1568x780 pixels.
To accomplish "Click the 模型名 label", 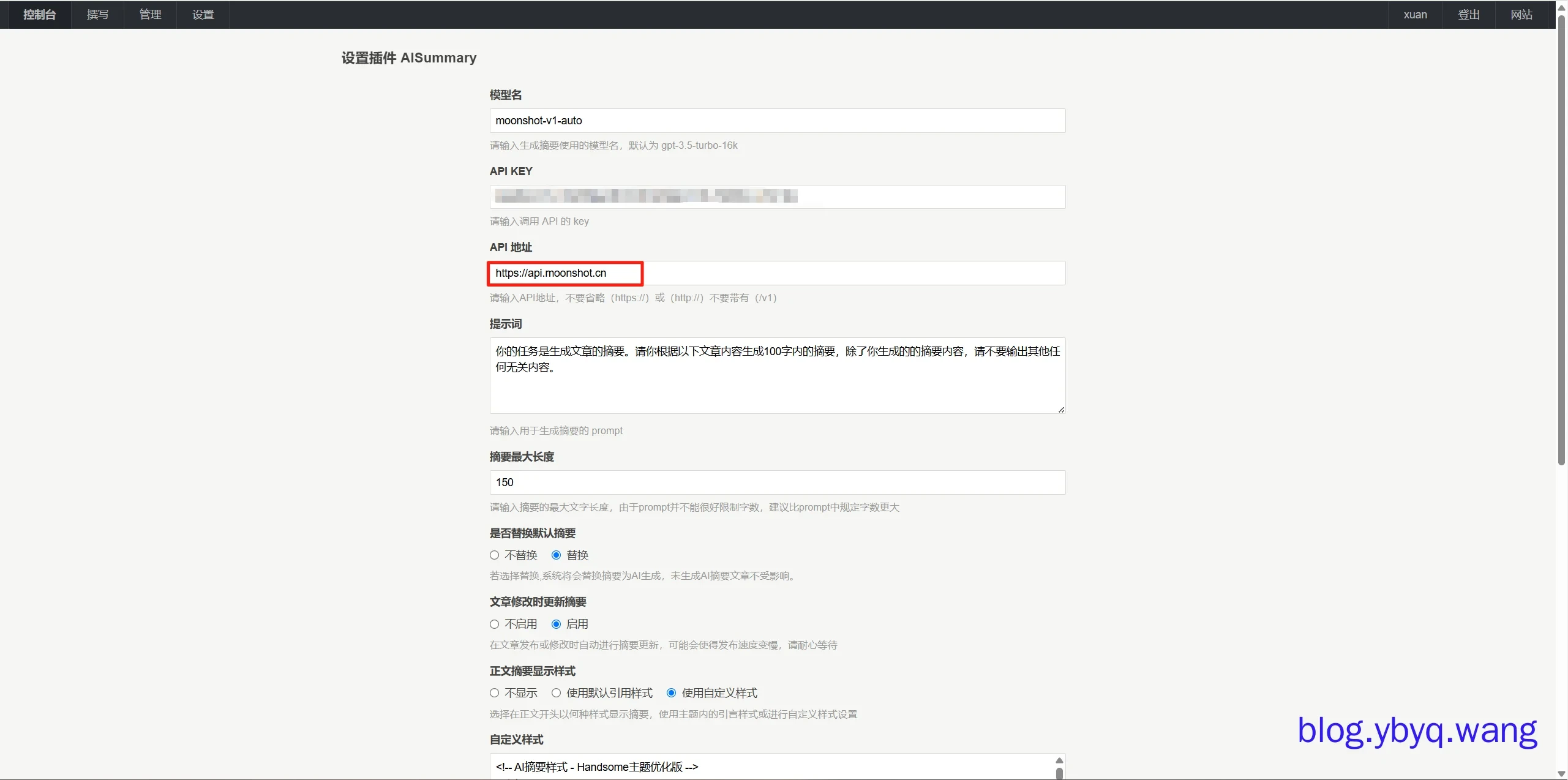I will pyautogui.click(x=506, y=95).
